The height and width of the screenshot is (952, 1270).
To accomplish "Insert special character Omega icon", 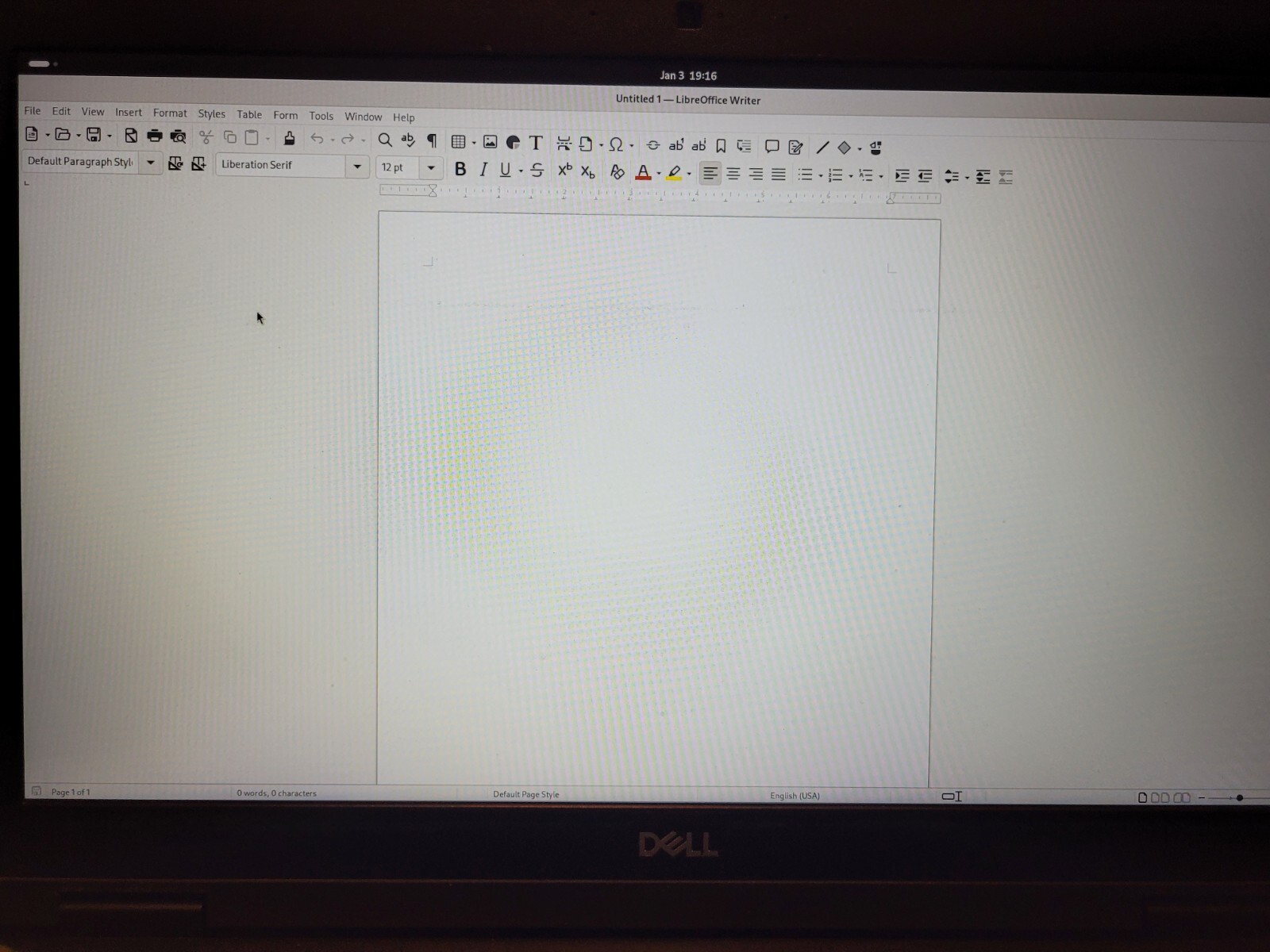I will (x=615, y=144).
